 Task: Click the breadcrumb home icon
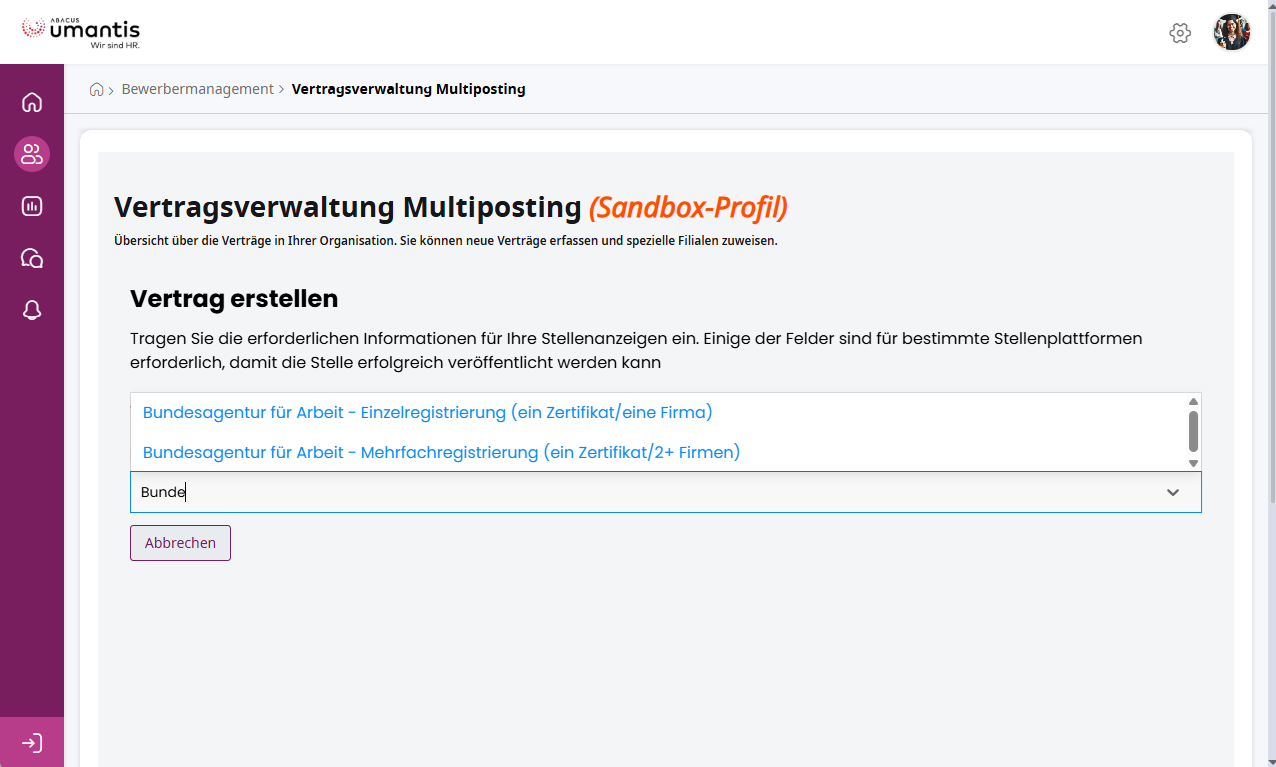pyautogui.click(x=97, y=89)
